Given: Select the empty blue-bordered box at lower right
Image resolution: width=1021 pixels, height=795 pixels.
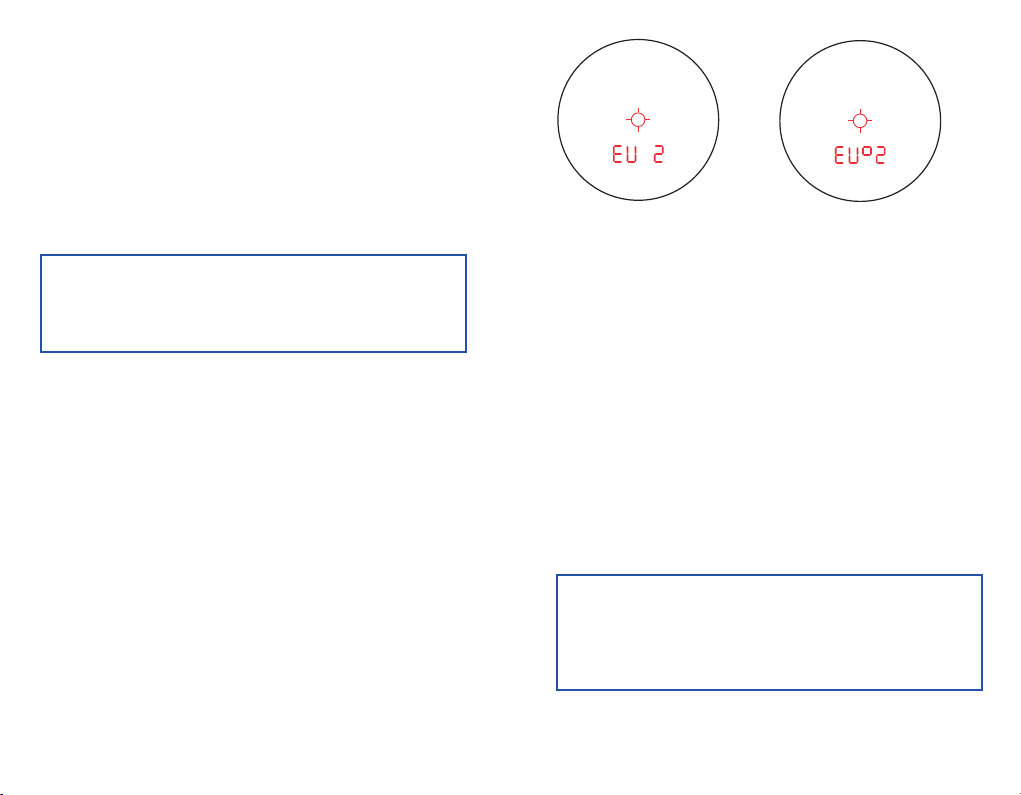Looking at the screenshot, I should (x=769, y=632).
